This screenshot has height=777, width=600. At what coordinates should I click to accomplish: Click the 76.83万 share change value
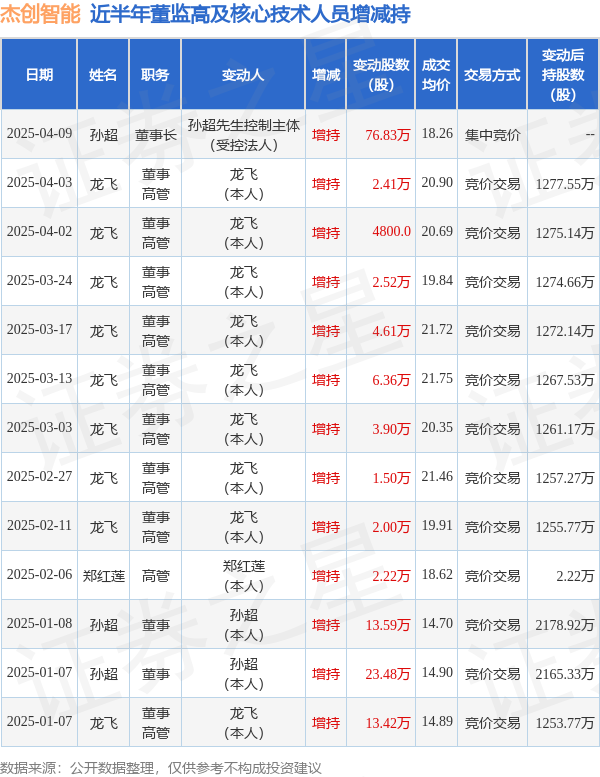(x=388, y=135)
